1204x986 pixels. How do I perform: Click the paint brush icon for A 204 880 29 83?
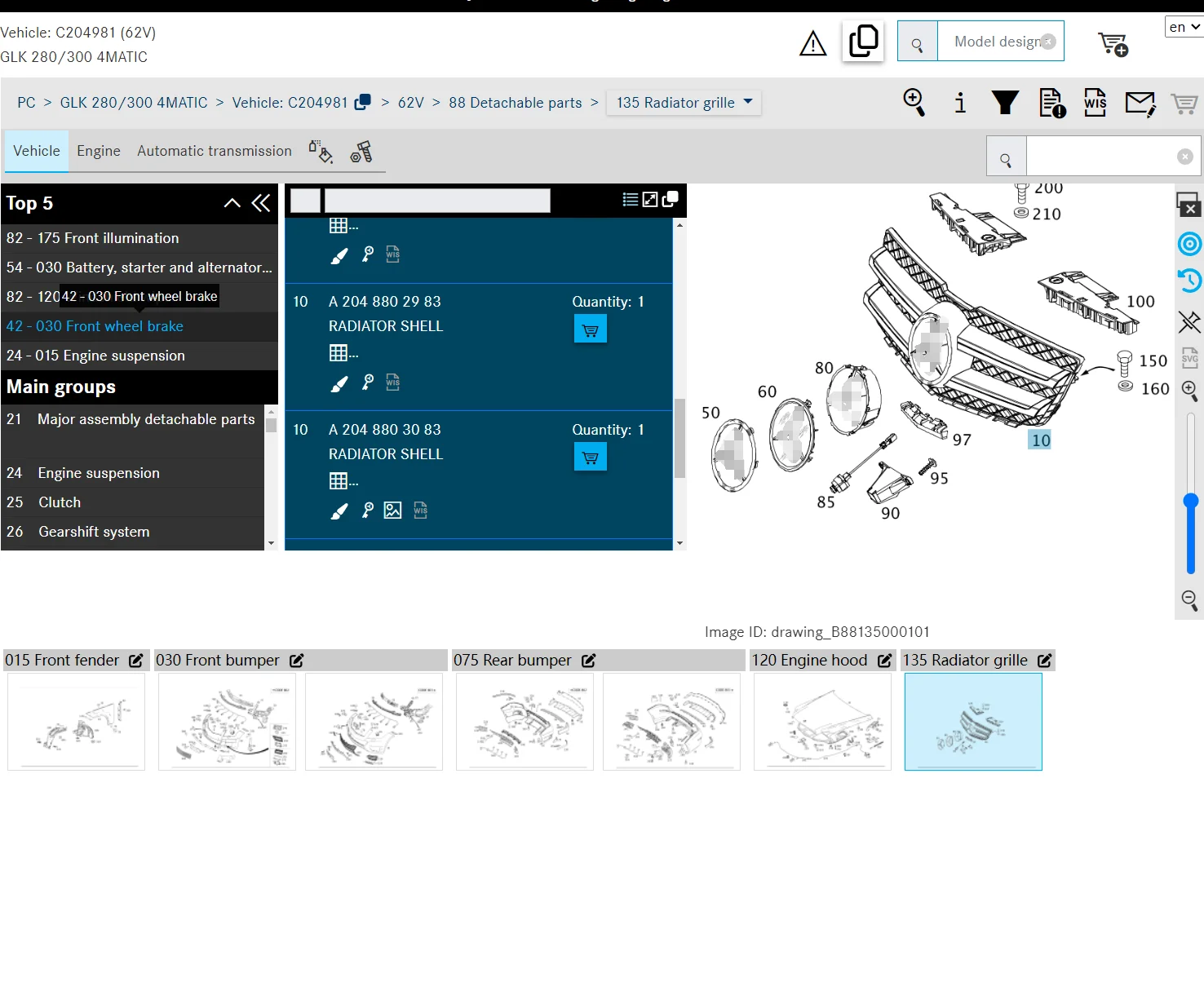coord(339,383)
